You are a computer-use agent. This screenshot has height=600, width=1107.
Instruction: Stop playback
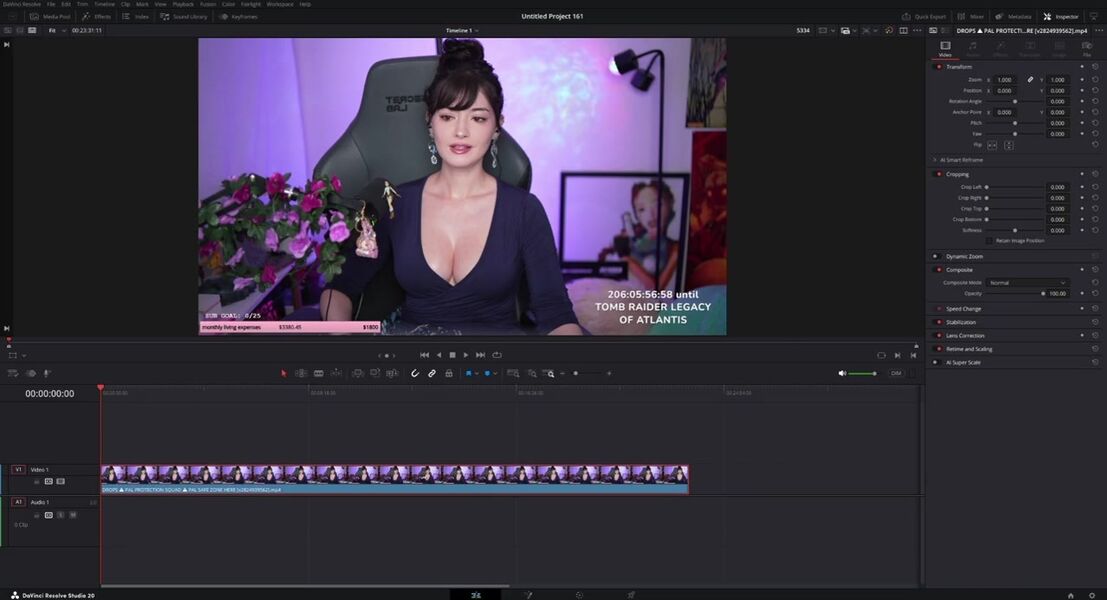453,355
